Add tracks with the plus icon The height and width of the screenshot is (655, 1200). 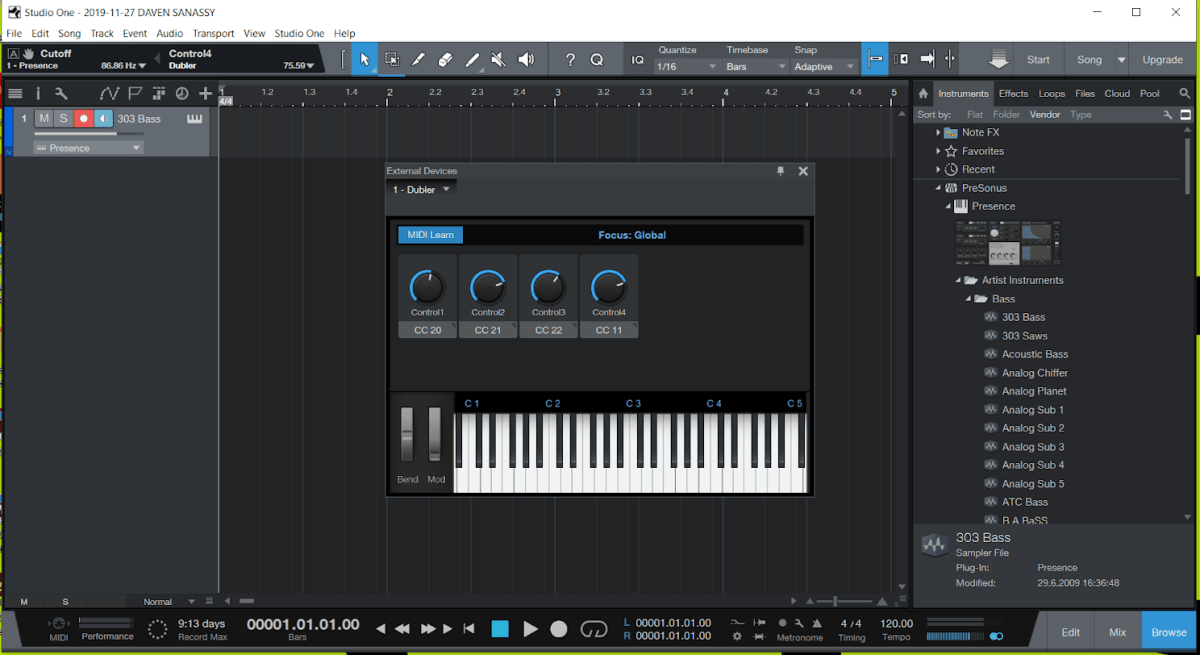206,93
